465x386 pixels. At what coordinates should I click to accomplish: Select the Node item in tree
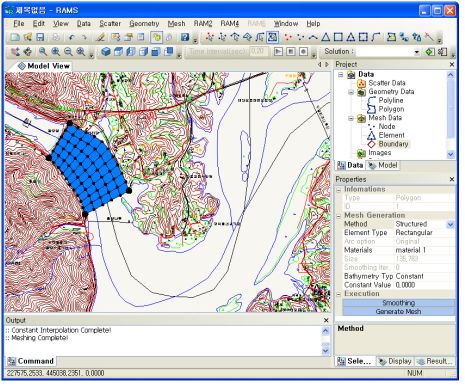[x=387, y=127]
